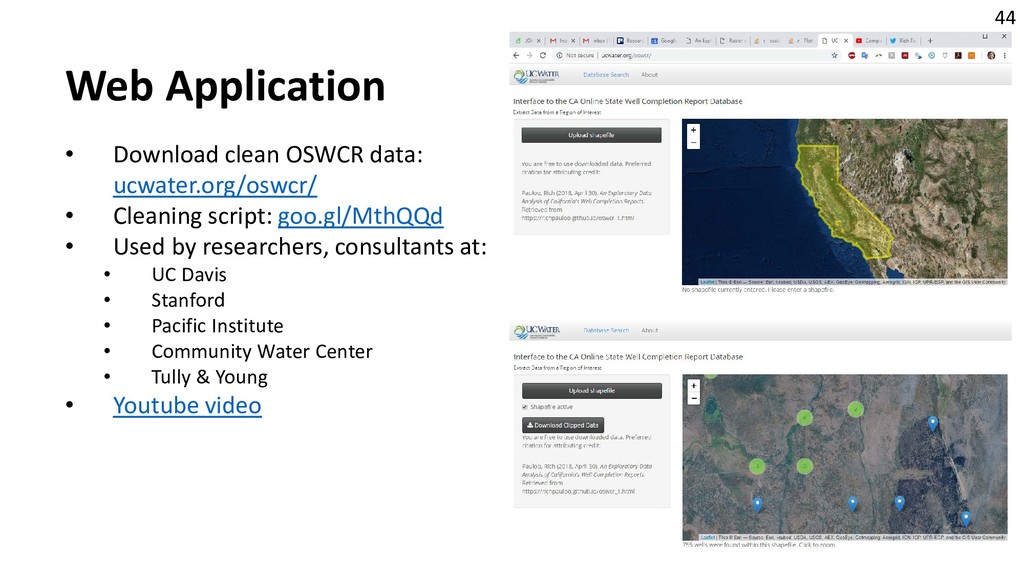Click the '755 wells were found' status text
This screenshot has height=576, width=1024.
click(759, 545)
